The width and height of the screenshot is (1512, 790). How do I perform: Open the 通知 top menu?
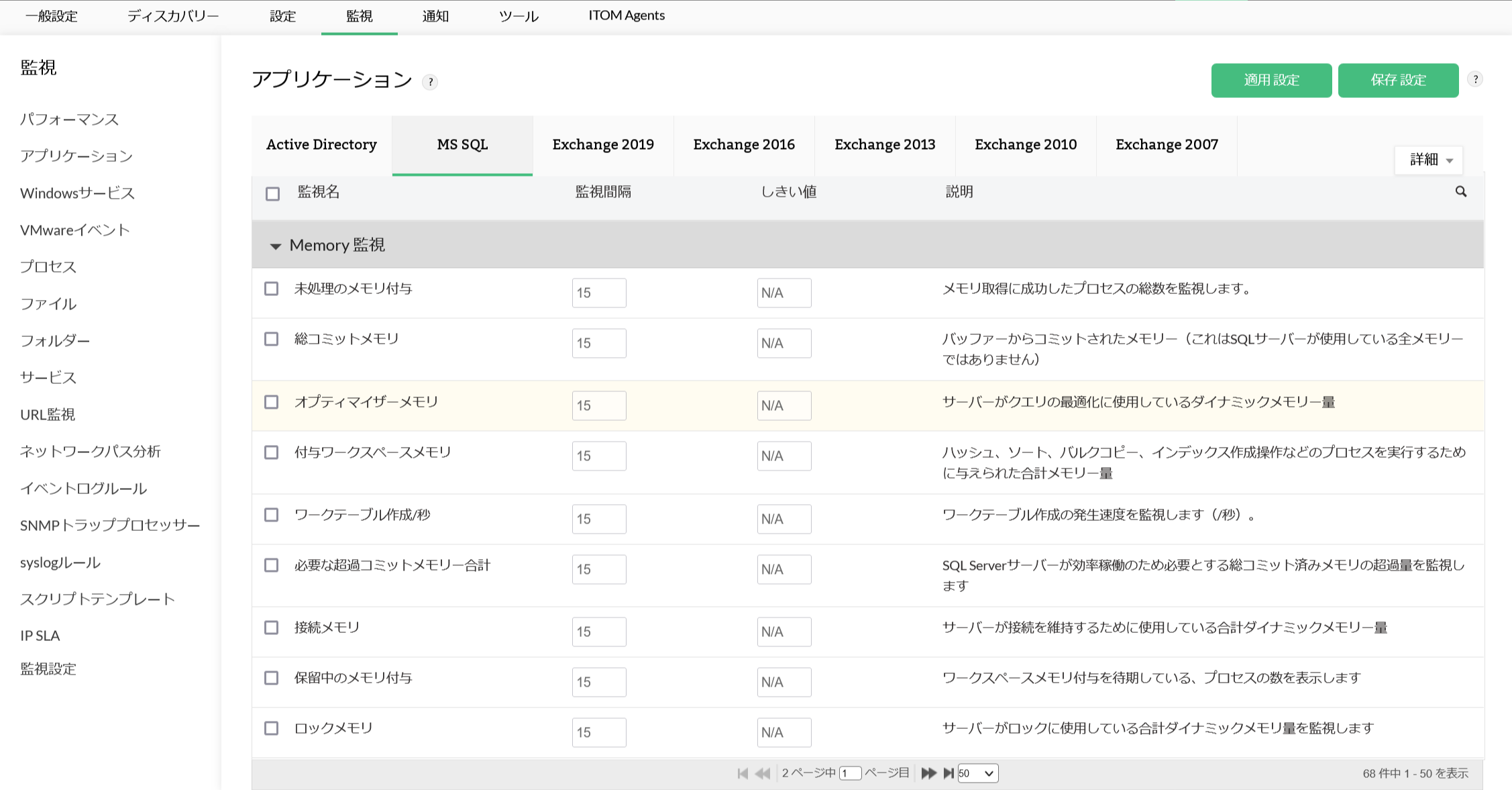[435, 16]
